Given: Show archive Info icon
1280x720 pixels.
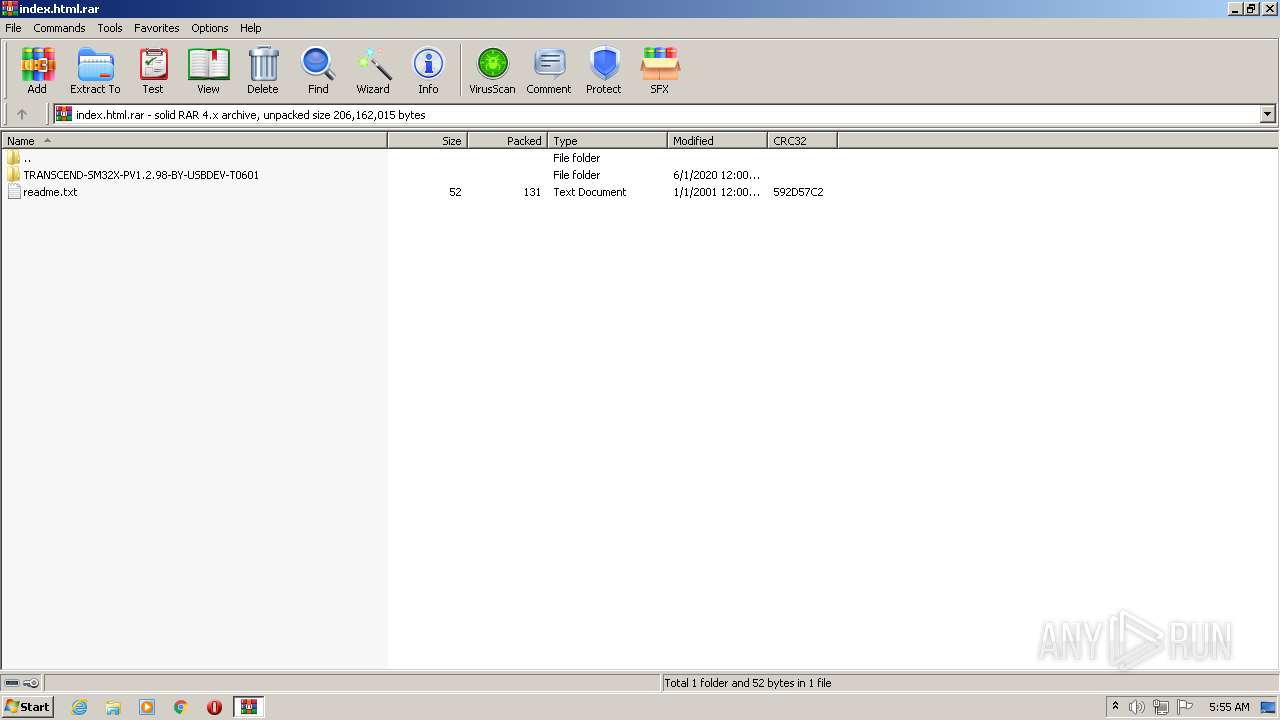Looking at the screenshot, I should tap(428, 71).
